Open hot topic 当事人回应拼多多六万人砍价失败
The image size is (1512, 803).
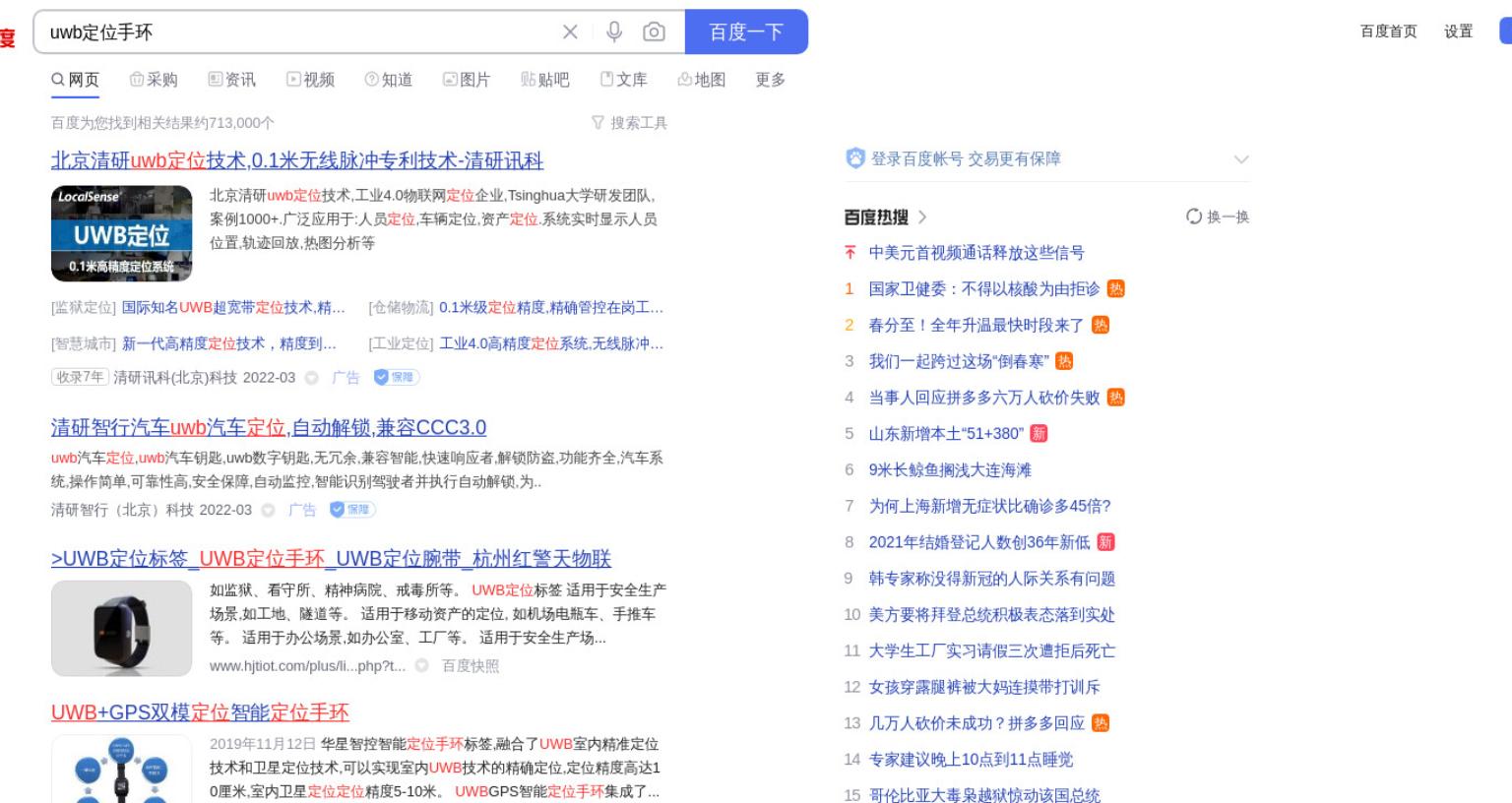[x=984, y=398]
